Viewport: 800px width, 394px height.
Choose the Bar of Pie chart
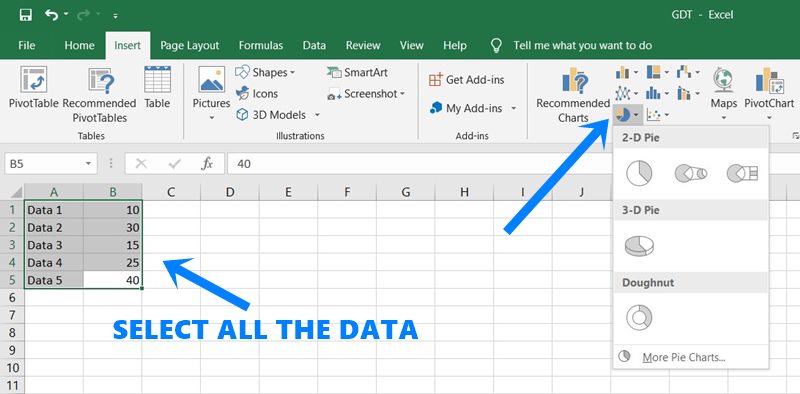[x=742, y=174]
